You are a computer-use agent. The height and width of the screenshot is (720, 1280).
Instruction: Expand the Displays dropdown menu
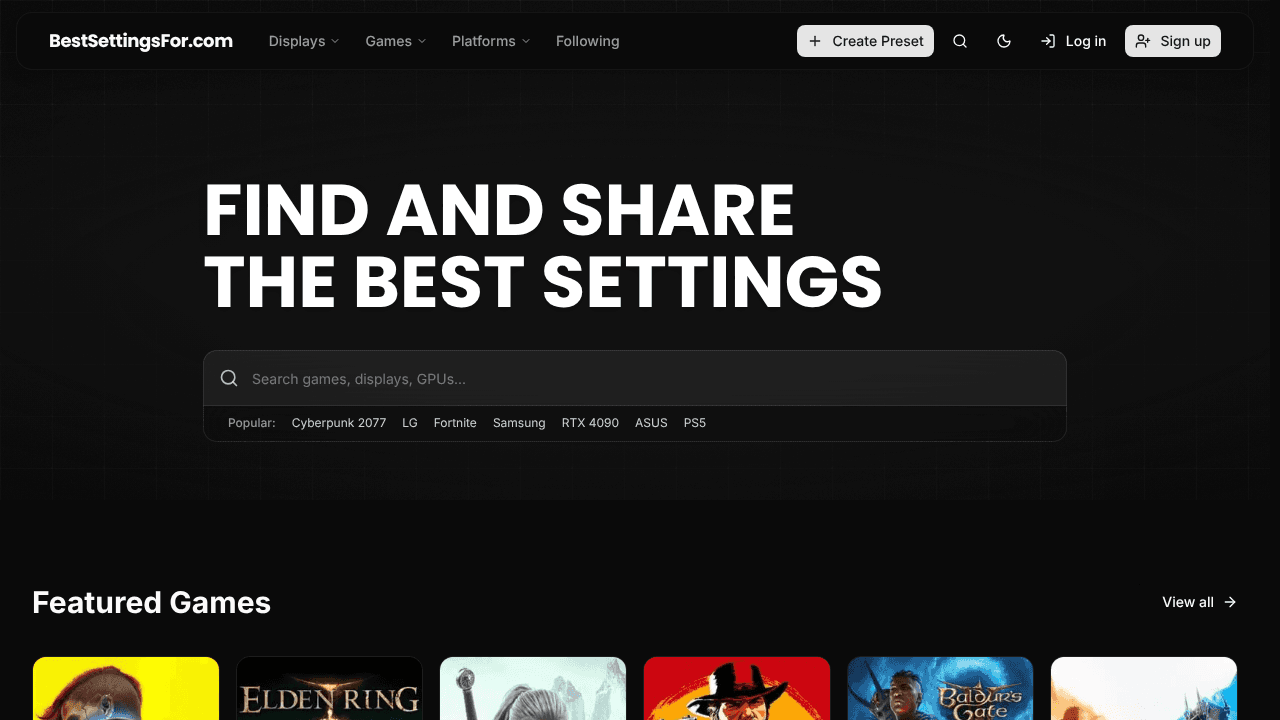(304, 41)
